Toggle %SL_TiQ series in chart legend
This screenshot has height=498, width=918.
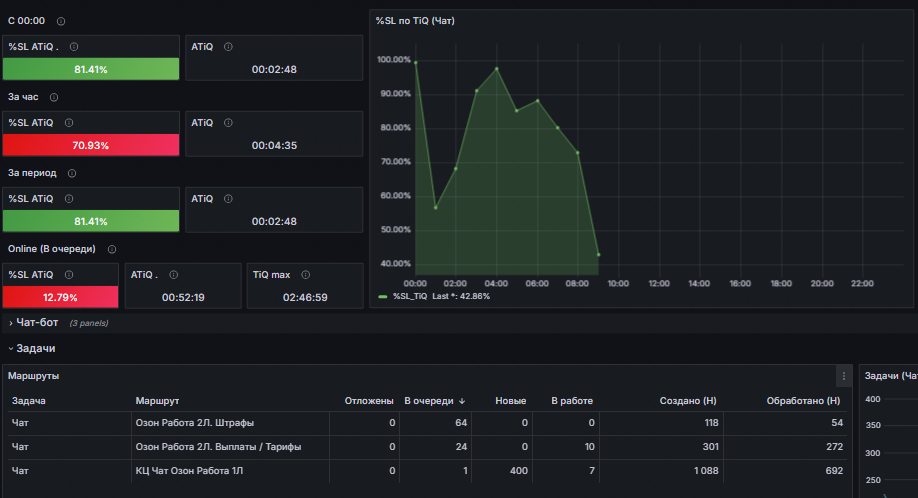410,297
